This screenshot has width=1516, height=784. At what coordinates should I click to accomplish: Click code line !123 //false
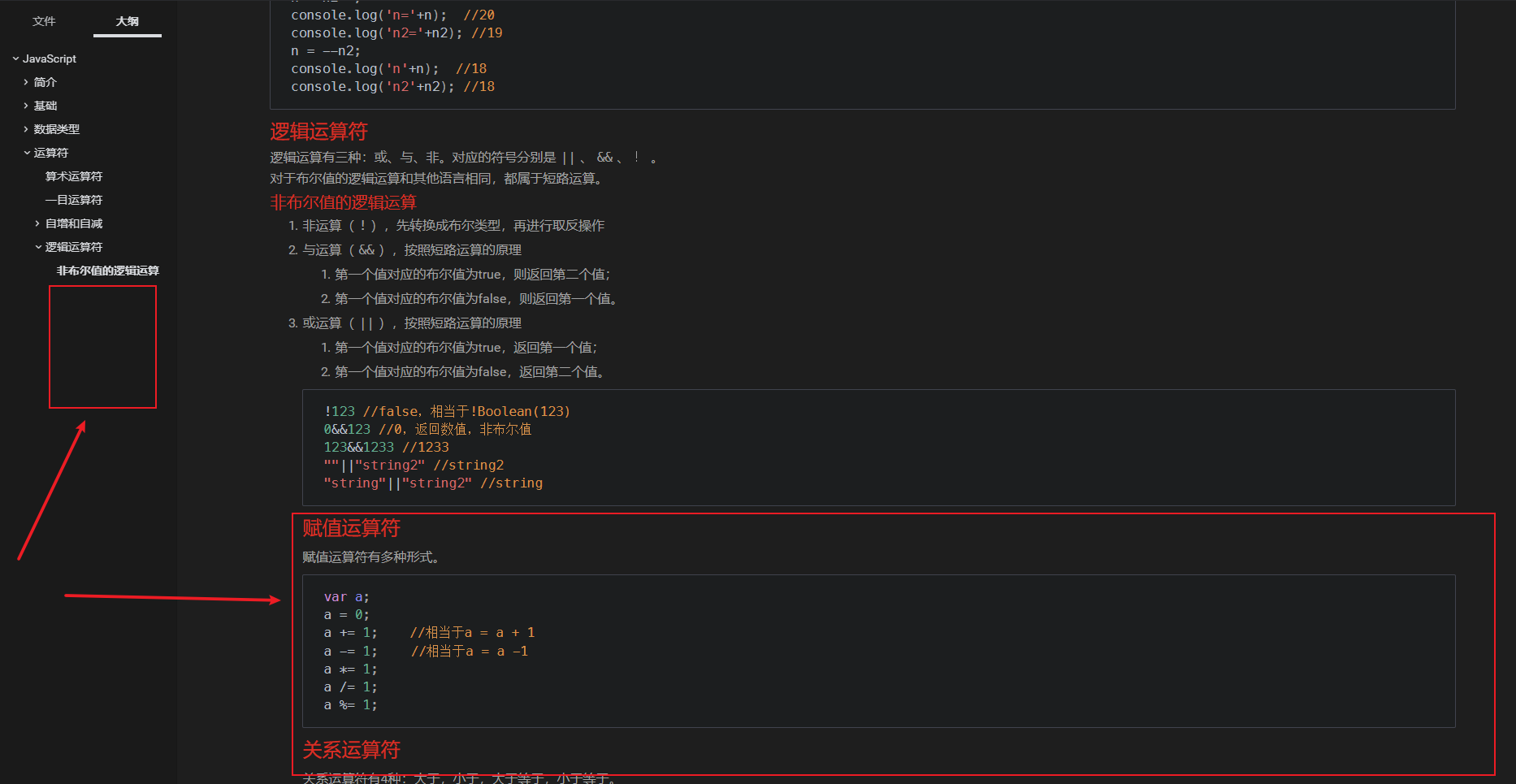point(447,412)
